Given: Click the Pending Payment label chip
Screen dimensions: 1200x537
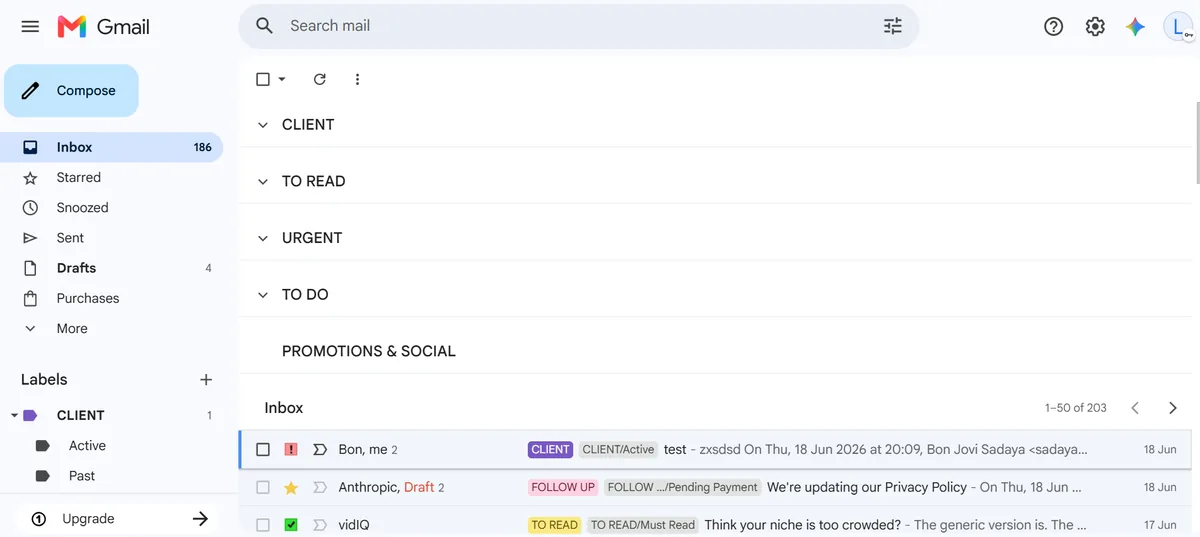Looking at the screenshot, I should pos(682,488).
